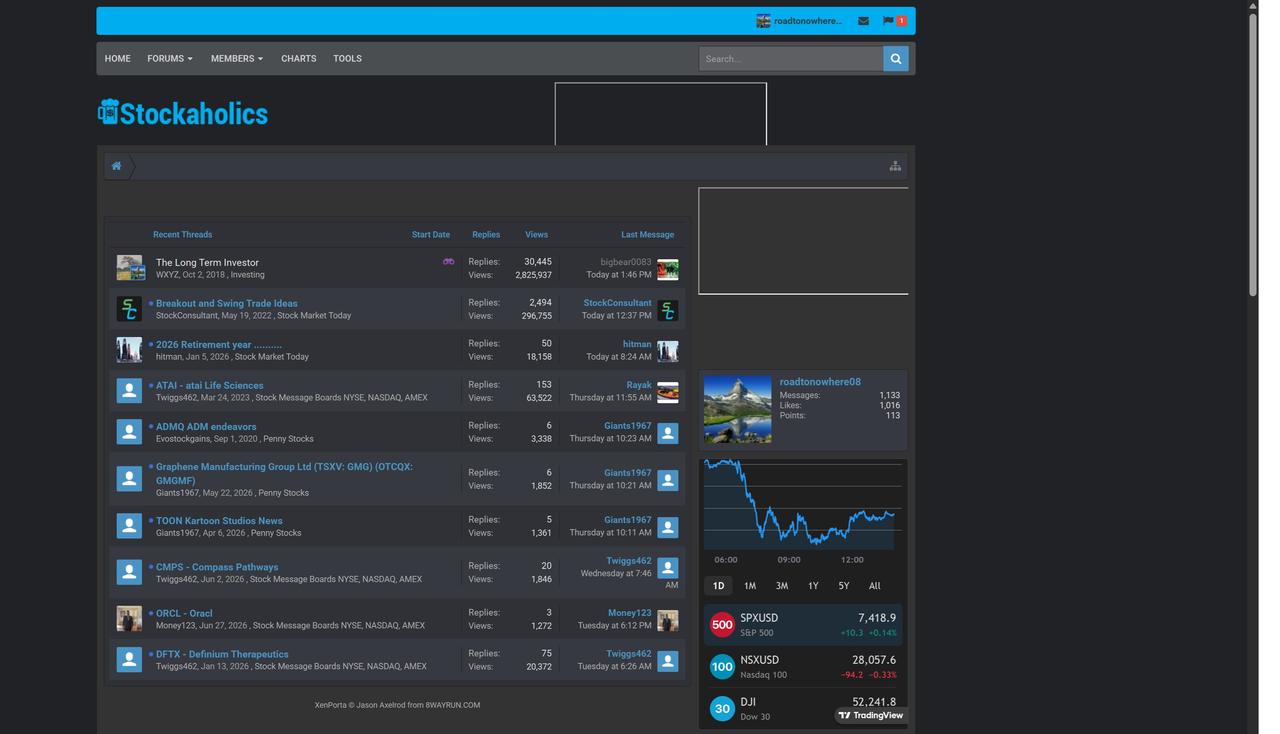Image resolution: width=1280 pixels, height=734 pixels.
Task: Click the Stockaholics logo
Action: (183, 113)
